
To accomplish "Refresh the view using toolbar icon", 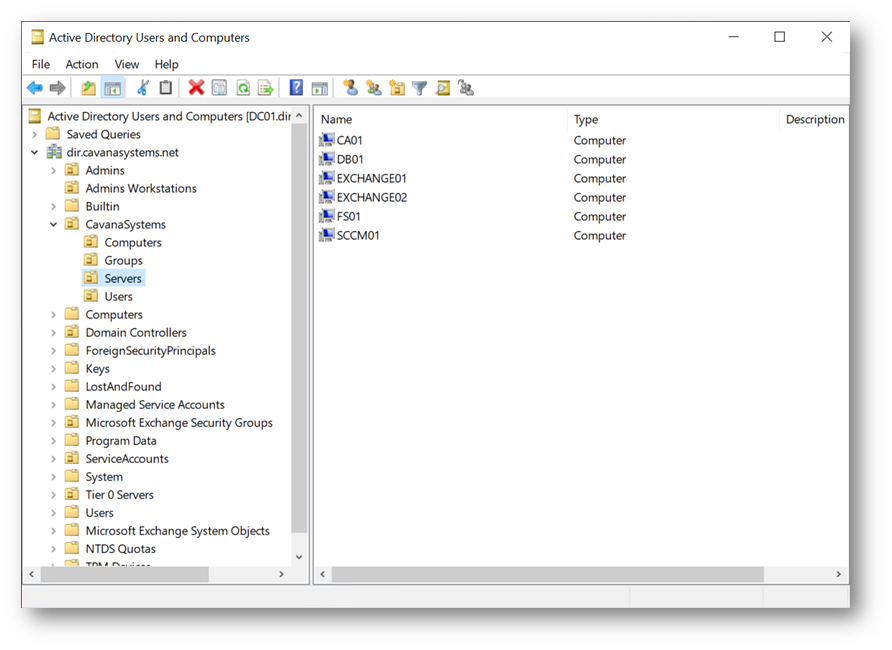I will pos(243,88).
